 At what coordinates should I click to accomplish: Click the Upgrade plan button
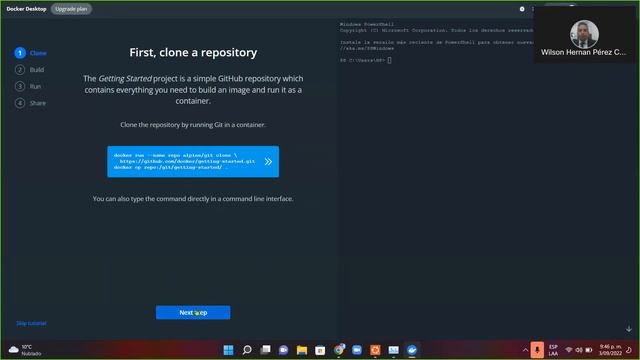[71, 9]
